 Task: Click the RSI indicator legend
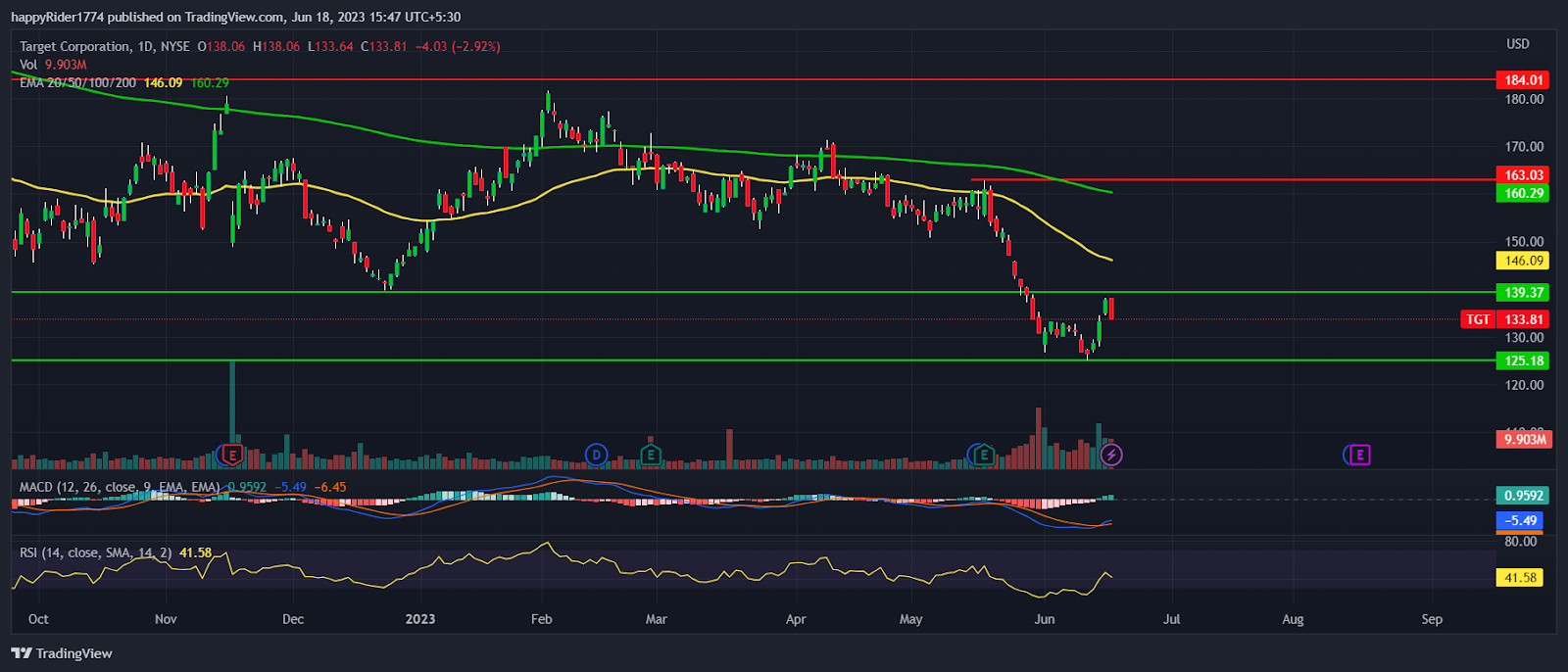pos(96,552)
